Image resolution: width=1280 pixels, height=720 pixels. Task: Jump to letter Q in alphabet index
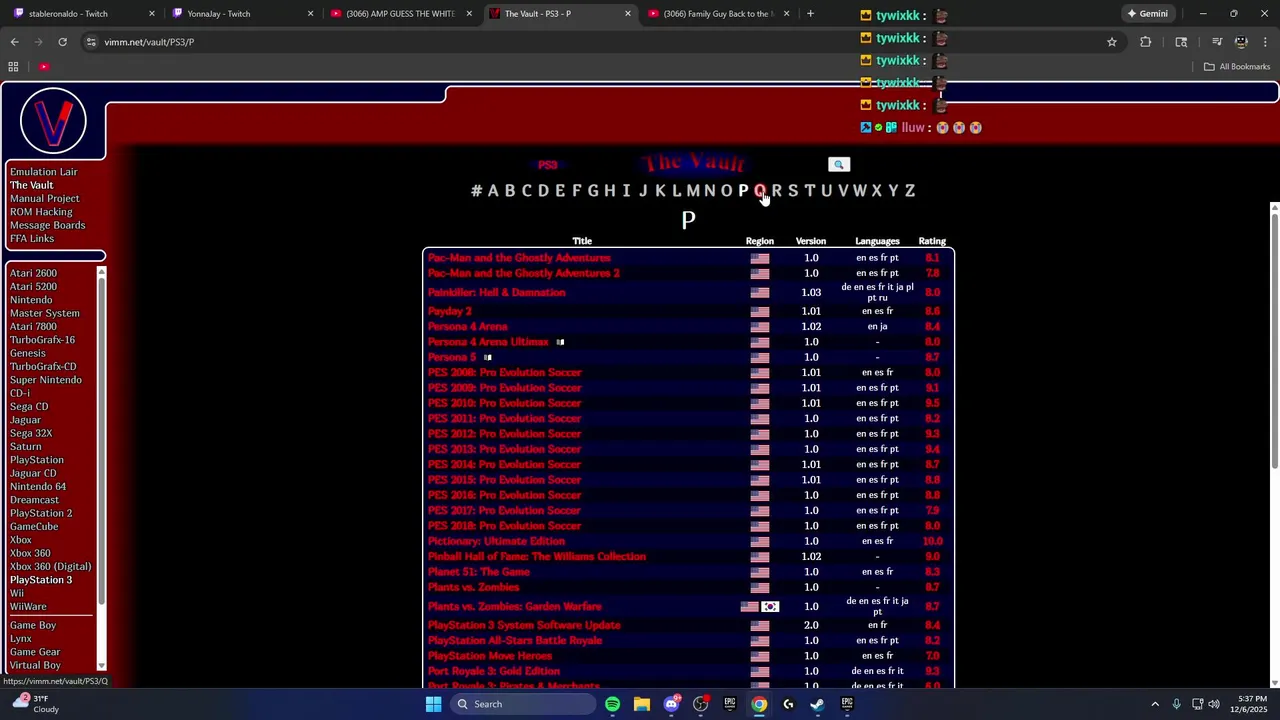(759, 191)
